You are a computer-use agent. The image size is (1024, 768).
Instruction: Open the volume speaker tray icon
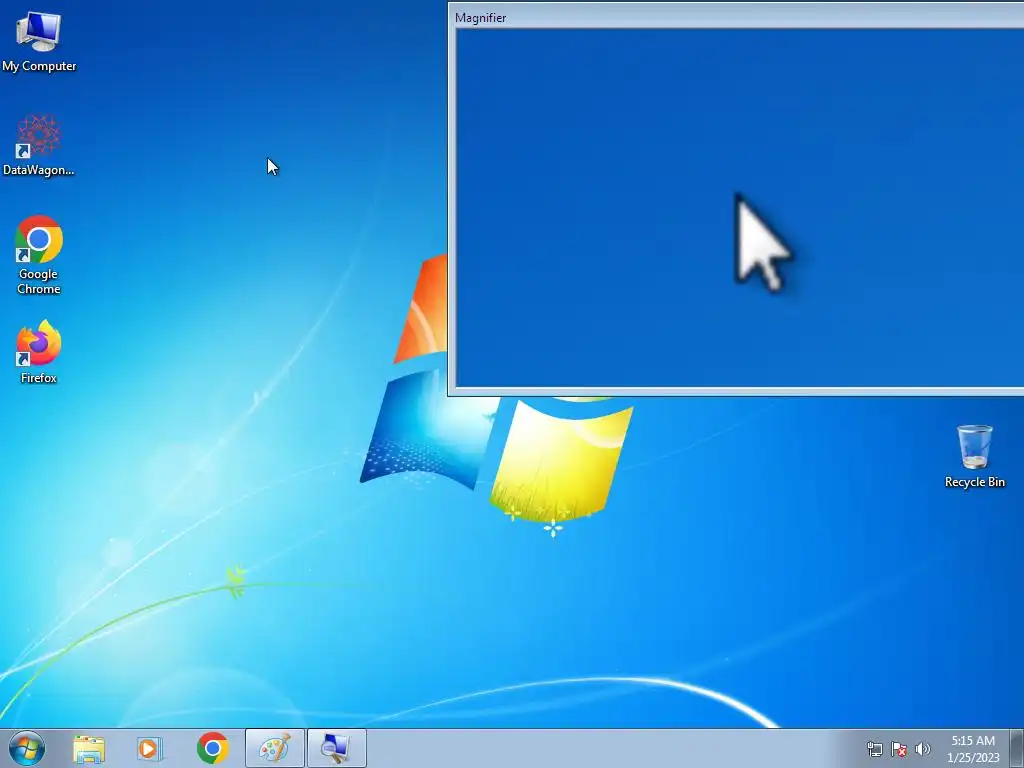coord(923,749)
